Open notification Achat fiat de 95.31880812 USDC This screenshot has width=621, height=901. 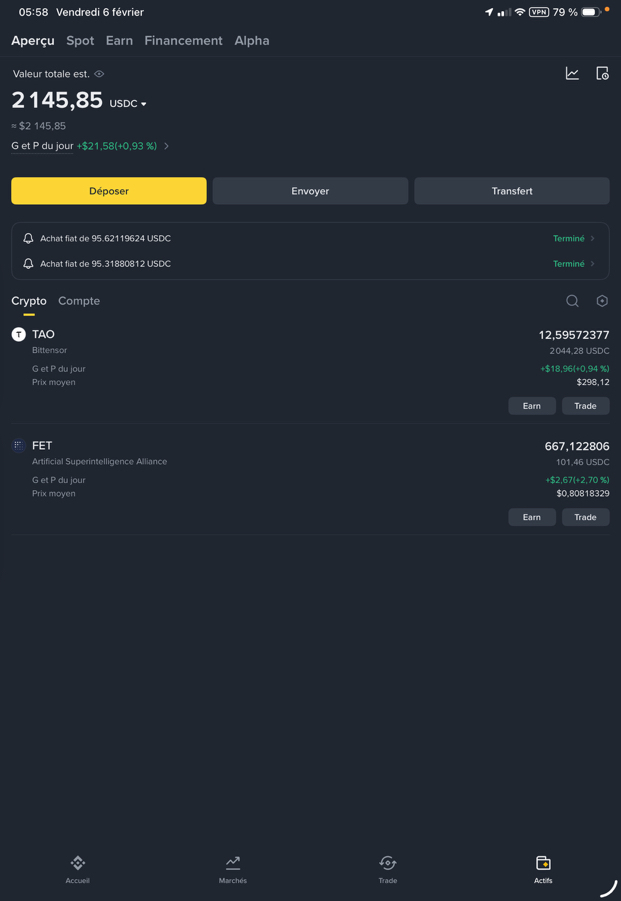(310, 264)
